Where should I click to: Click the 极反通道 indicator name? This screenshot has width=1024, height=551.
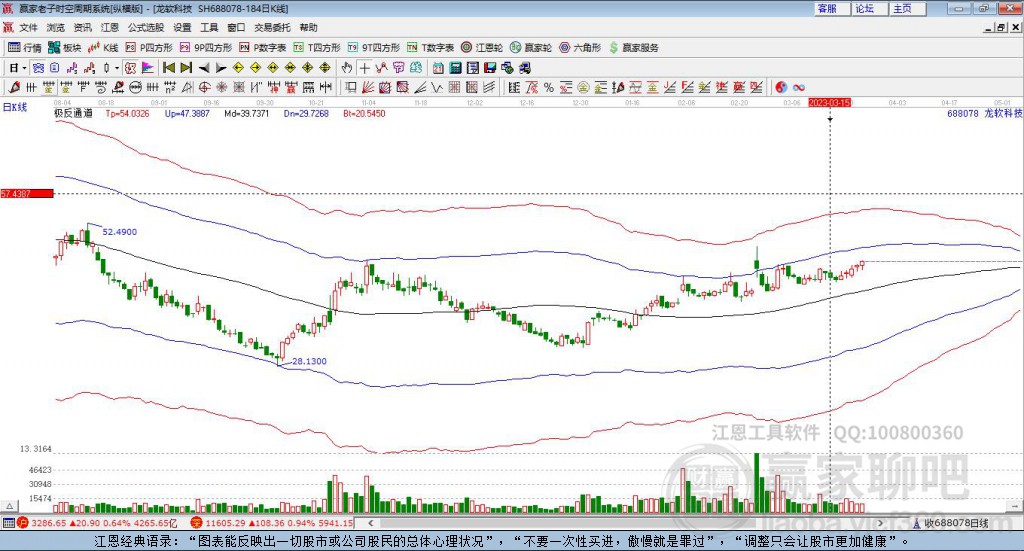click(x=73, y=113)
